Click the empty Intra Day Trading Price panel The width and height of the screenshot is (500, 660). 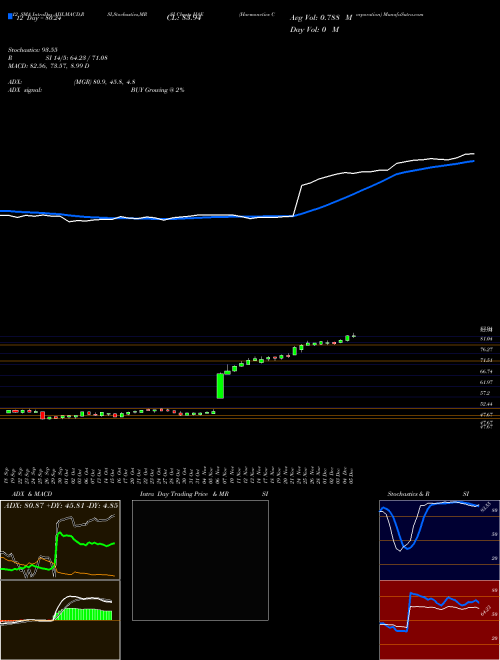(x=200, y=560)
